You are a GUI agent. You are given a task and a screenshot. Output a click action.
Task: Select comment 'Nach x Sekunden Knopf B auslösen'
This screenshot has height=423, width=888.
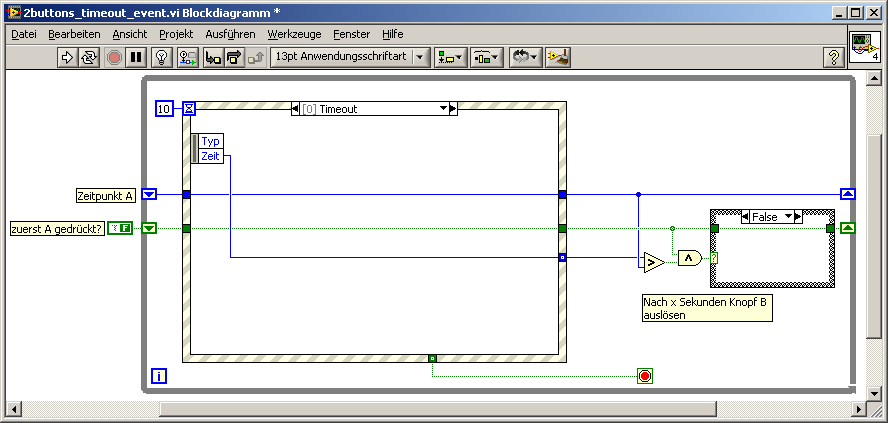point(707,309)
